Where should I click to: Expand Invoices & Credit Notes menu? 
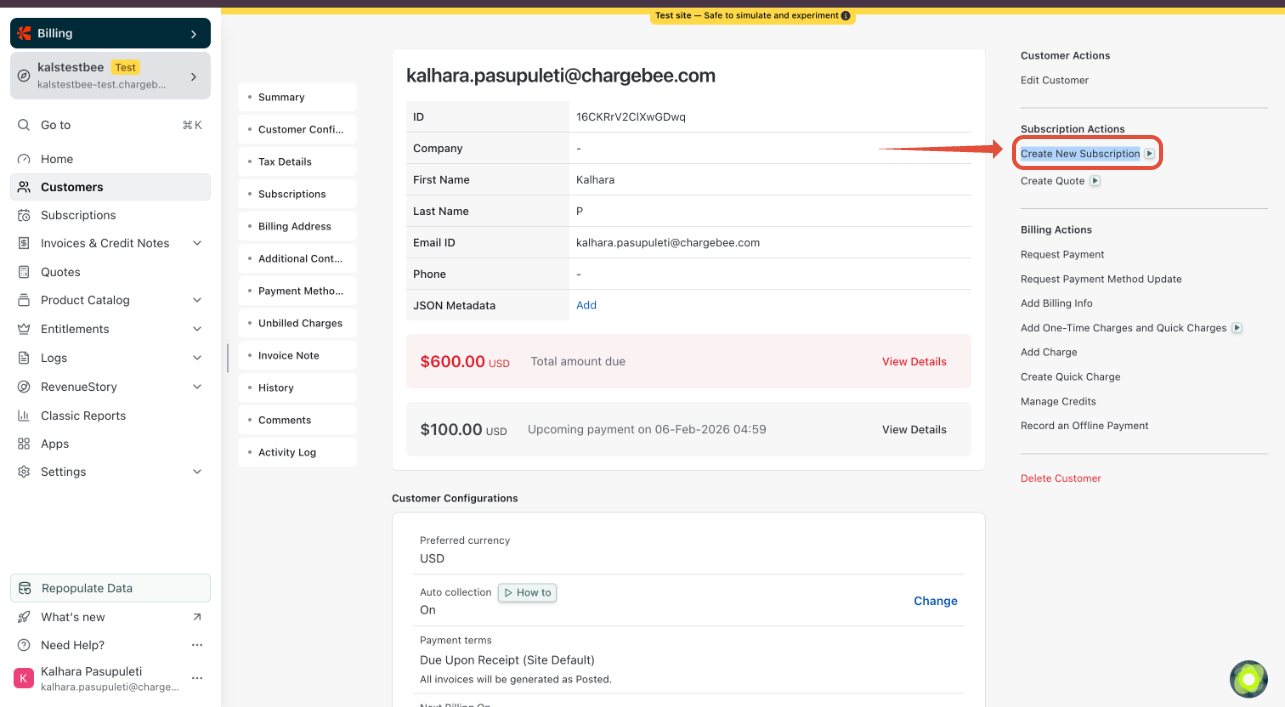coord(197,243)
